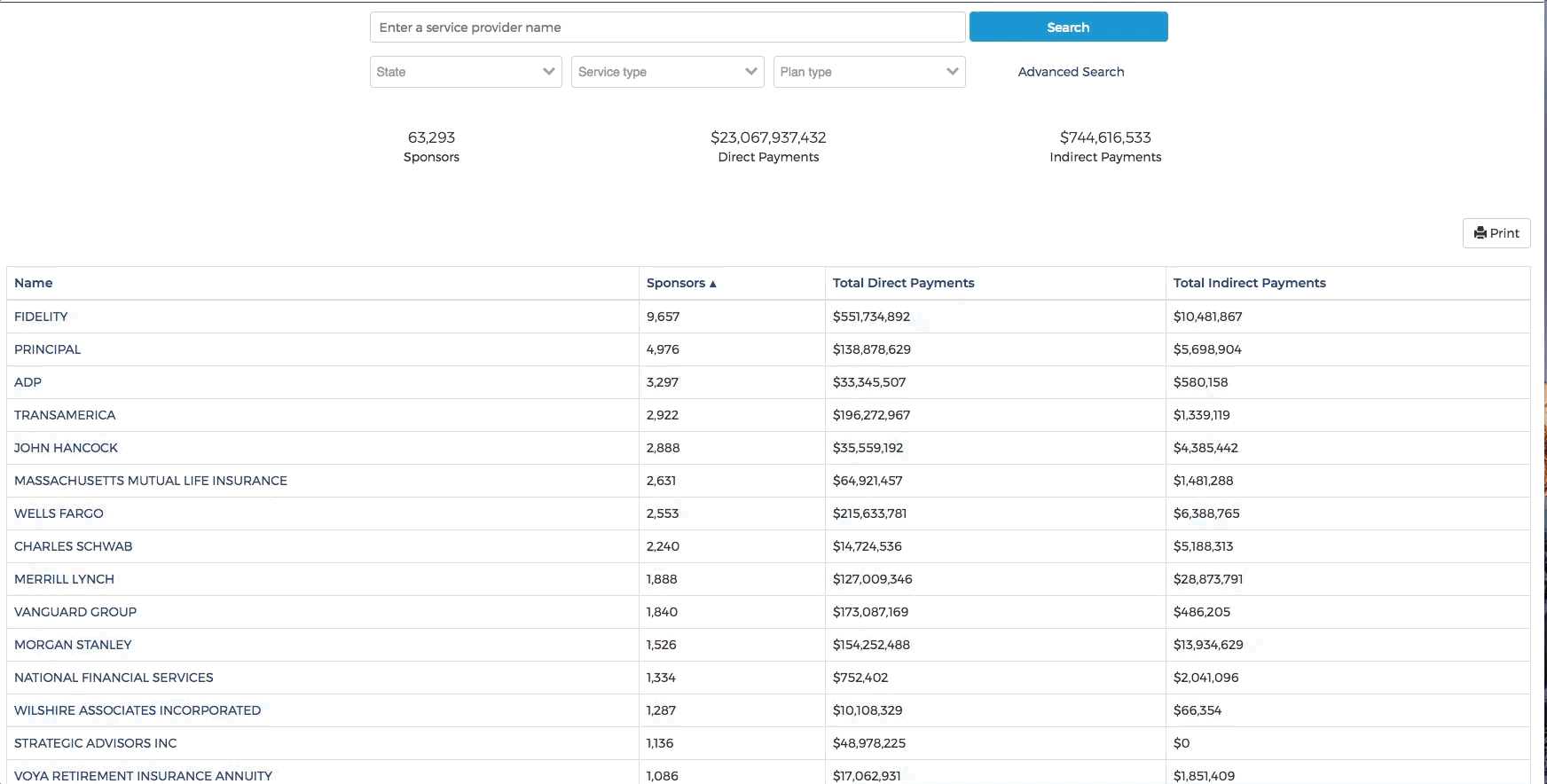Select Fidelity's sponsor count 9,657
Viewport: 1547px width, 784px height.
click(x=663, y=317)
